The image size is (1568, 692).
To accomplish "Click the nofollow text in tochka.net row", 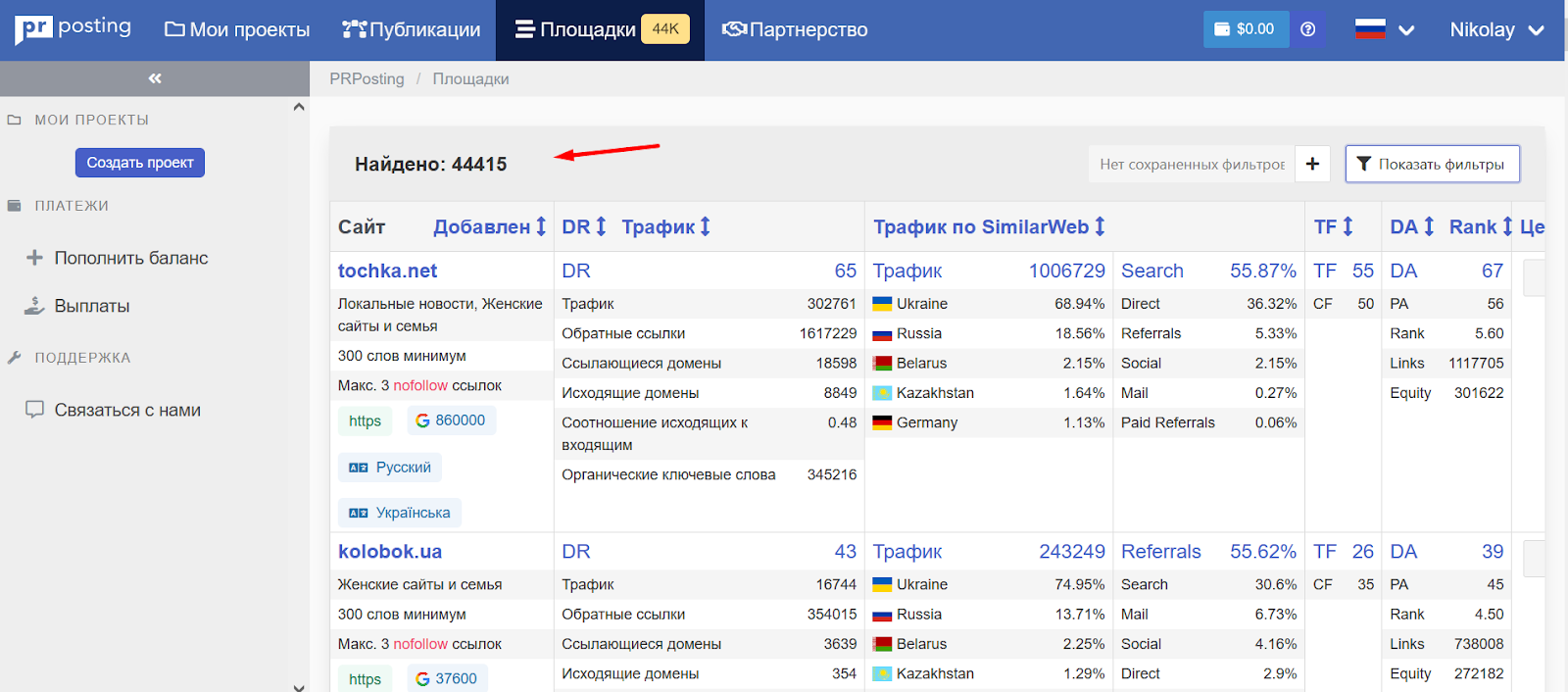I will click(x=420, y=385).
